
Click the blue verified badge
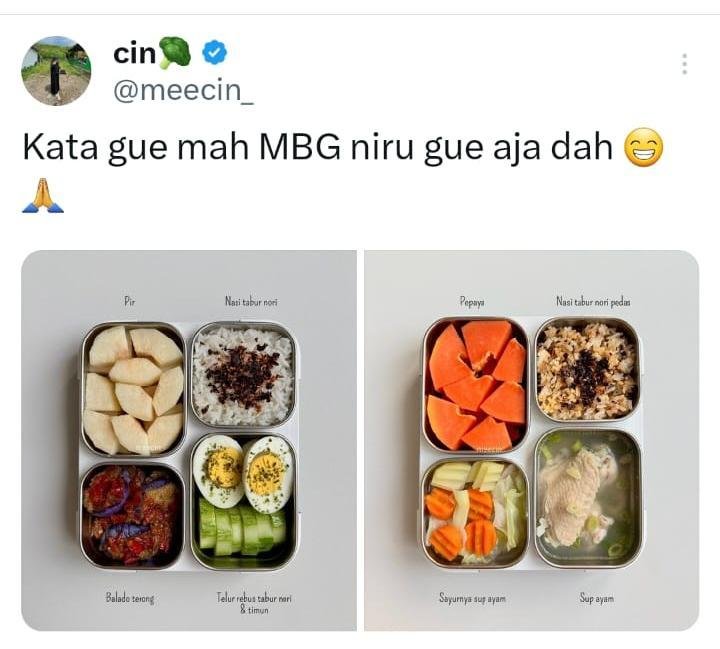click(215, 52)
